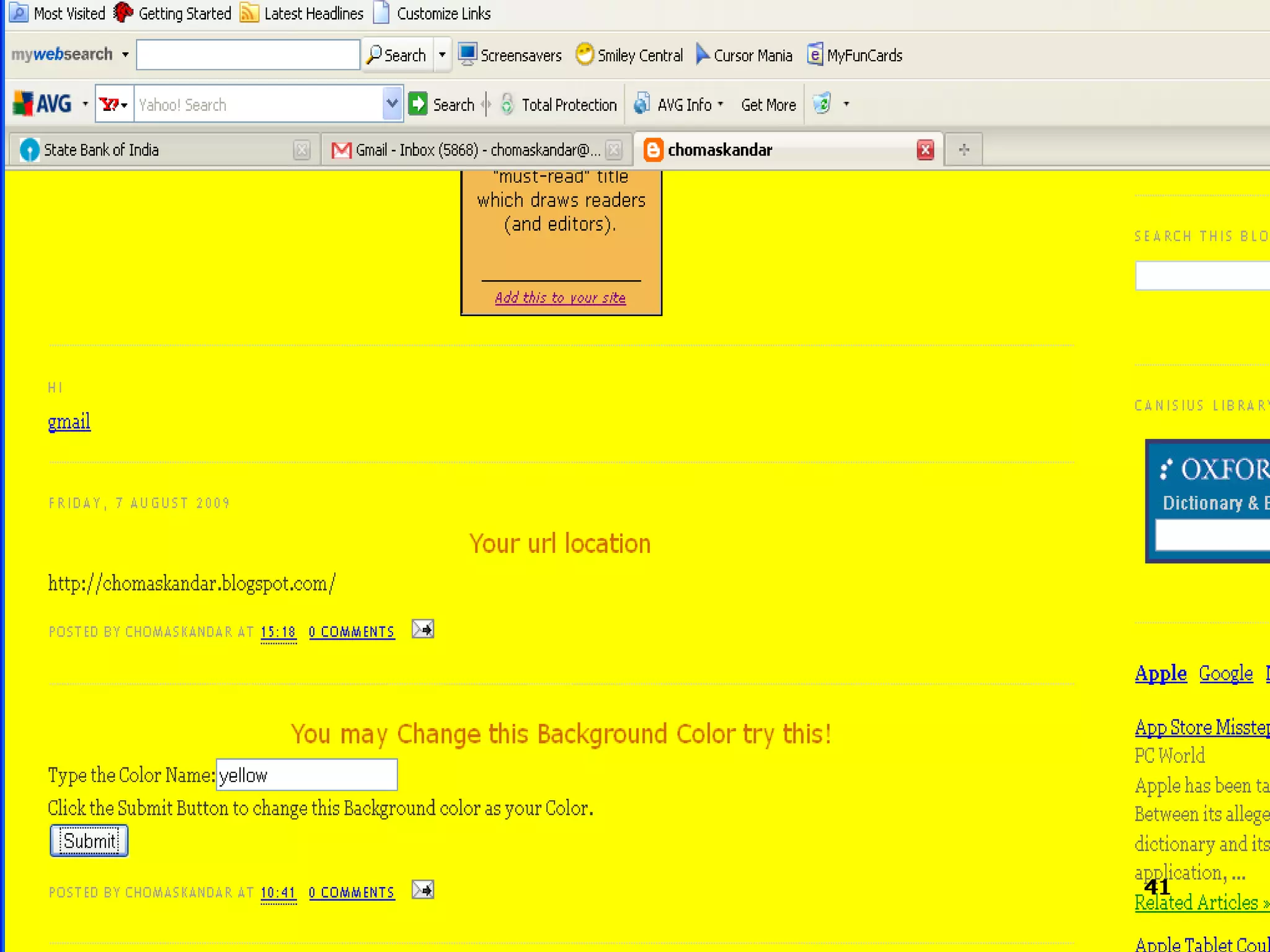Click the Color Name text field
This screenshot has width=1270, height=952.
(306, 775)
